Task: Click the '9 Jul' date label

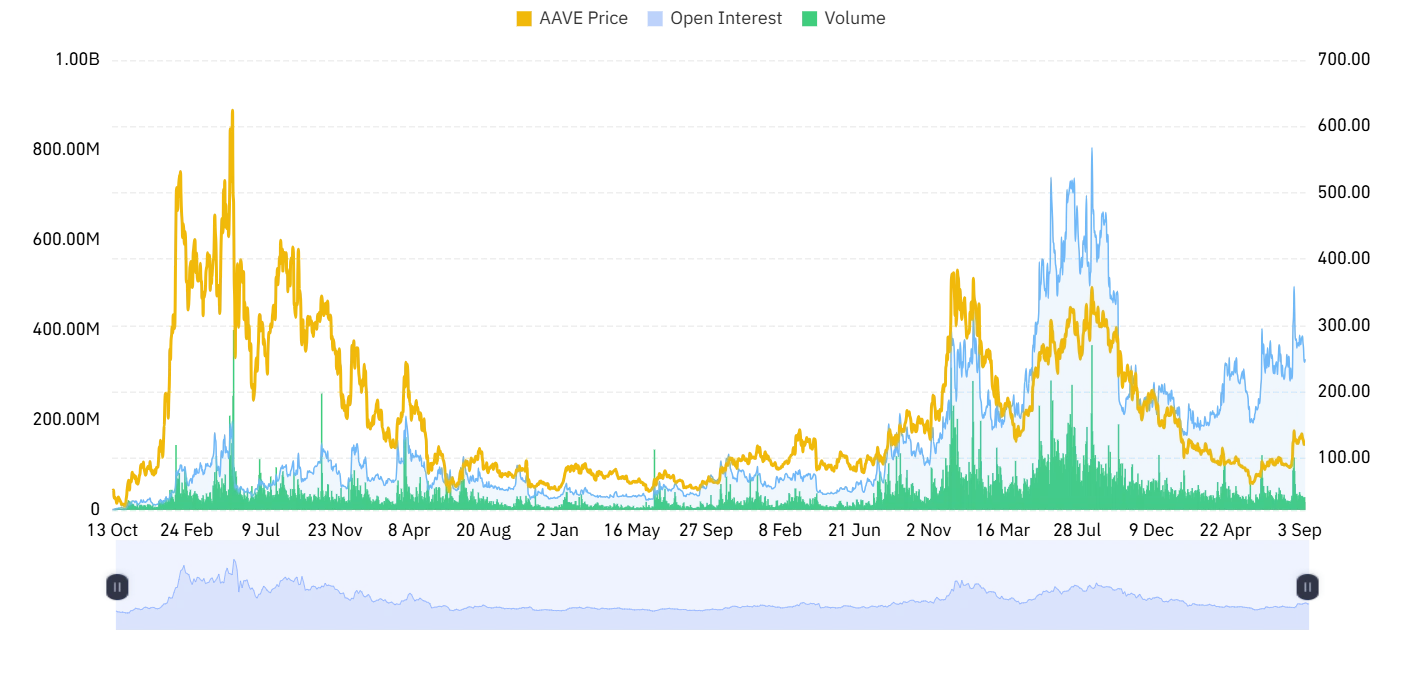Action: point(260,530)
